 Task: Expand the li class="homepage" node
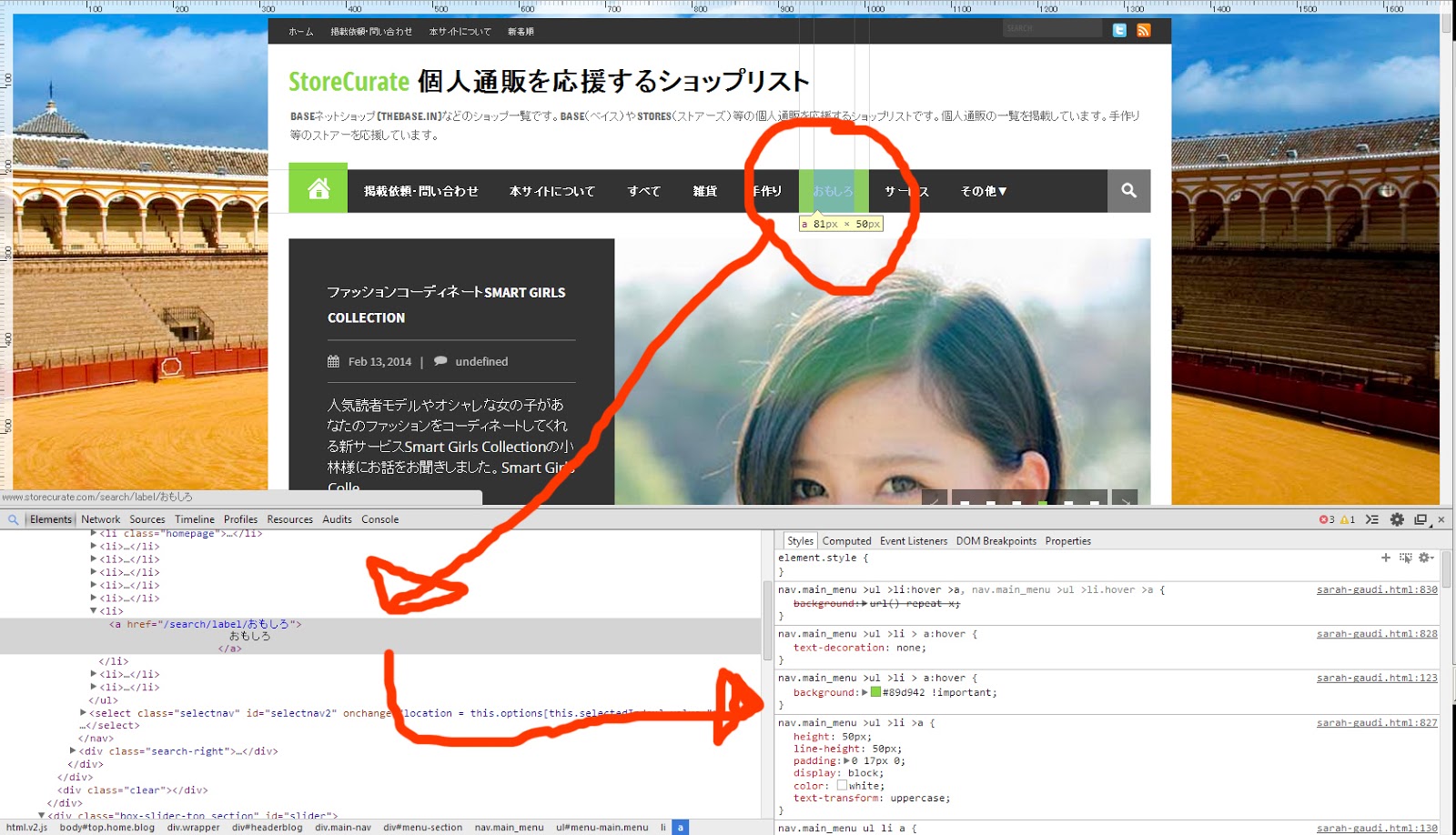[x=94, y=534]
